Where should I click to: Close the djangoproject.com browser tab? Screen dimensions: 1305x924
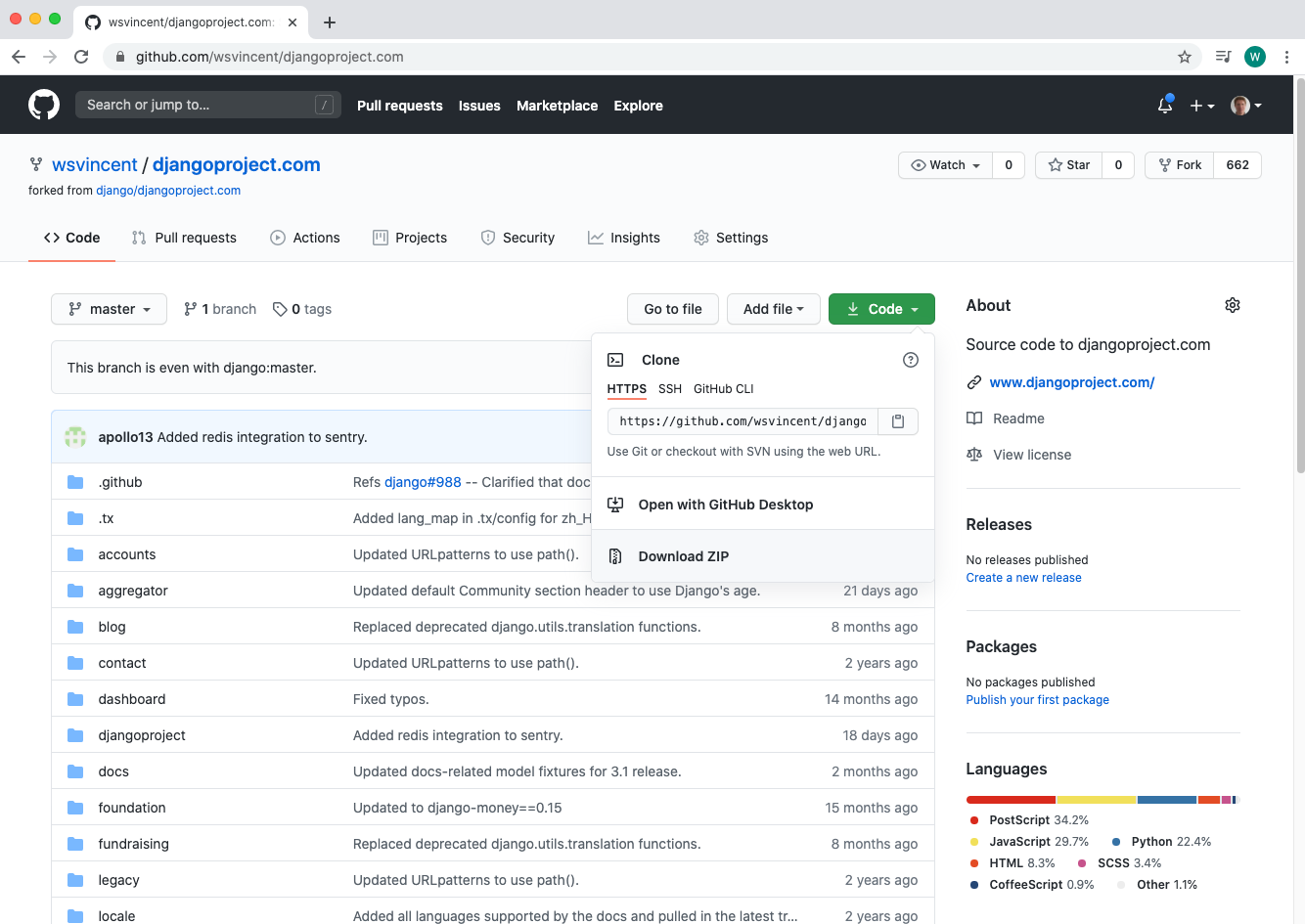tap(292, 22)
